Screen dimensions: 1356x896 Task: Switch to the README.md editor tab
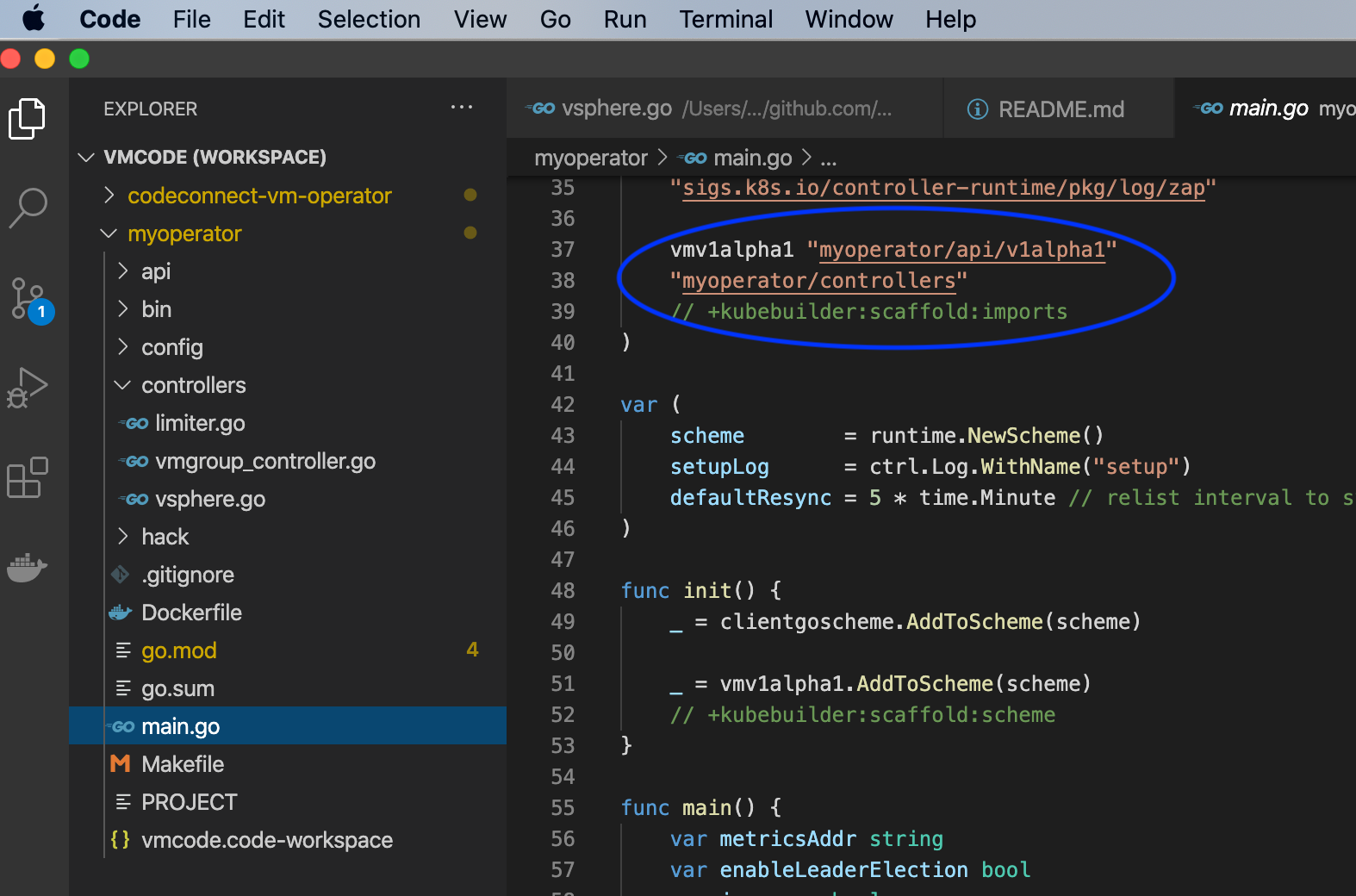(1059, 109)
